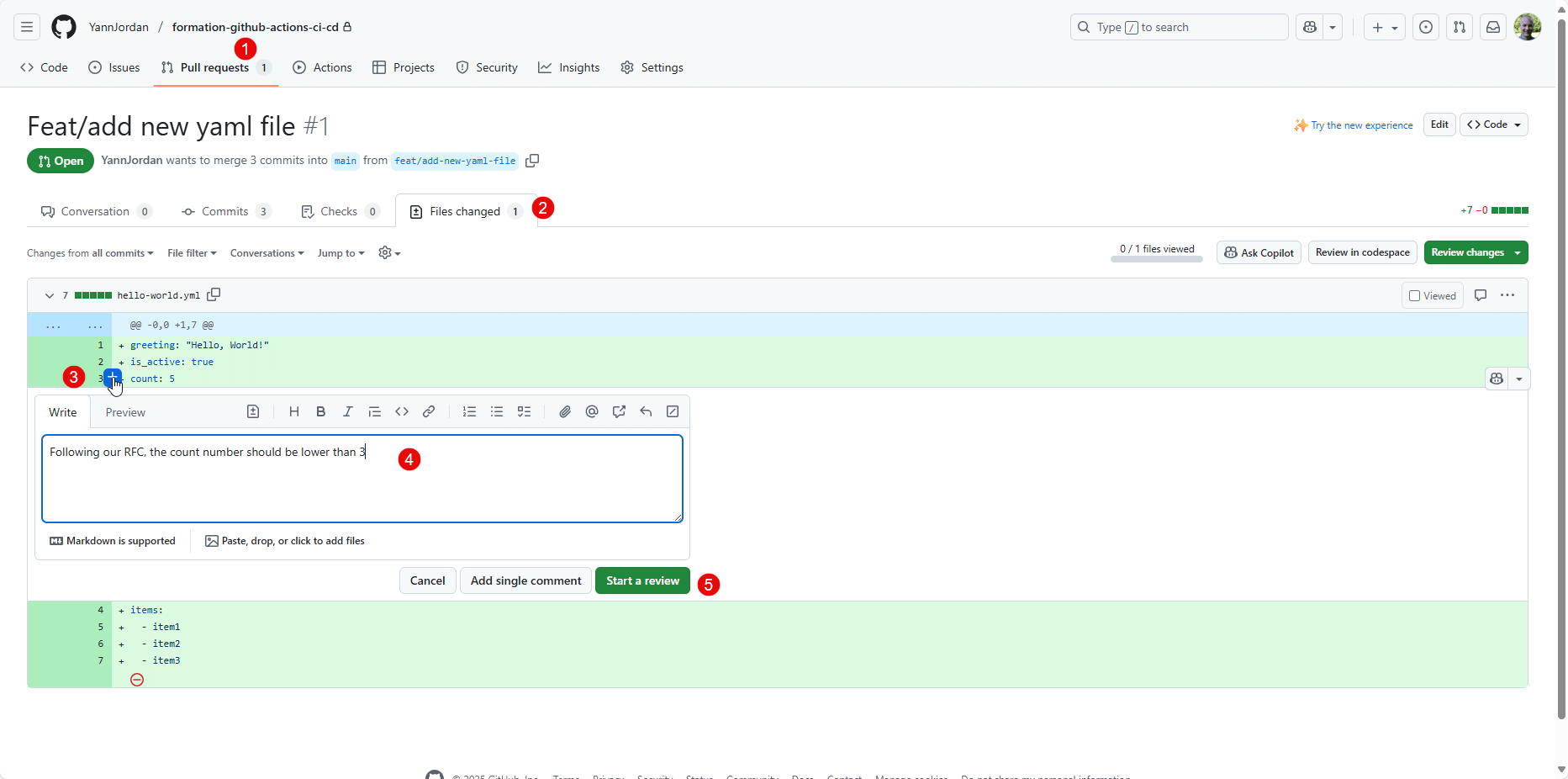Apply italic formatting to the comment
The height and width of the screenshot is (779, 1568).
347,411
